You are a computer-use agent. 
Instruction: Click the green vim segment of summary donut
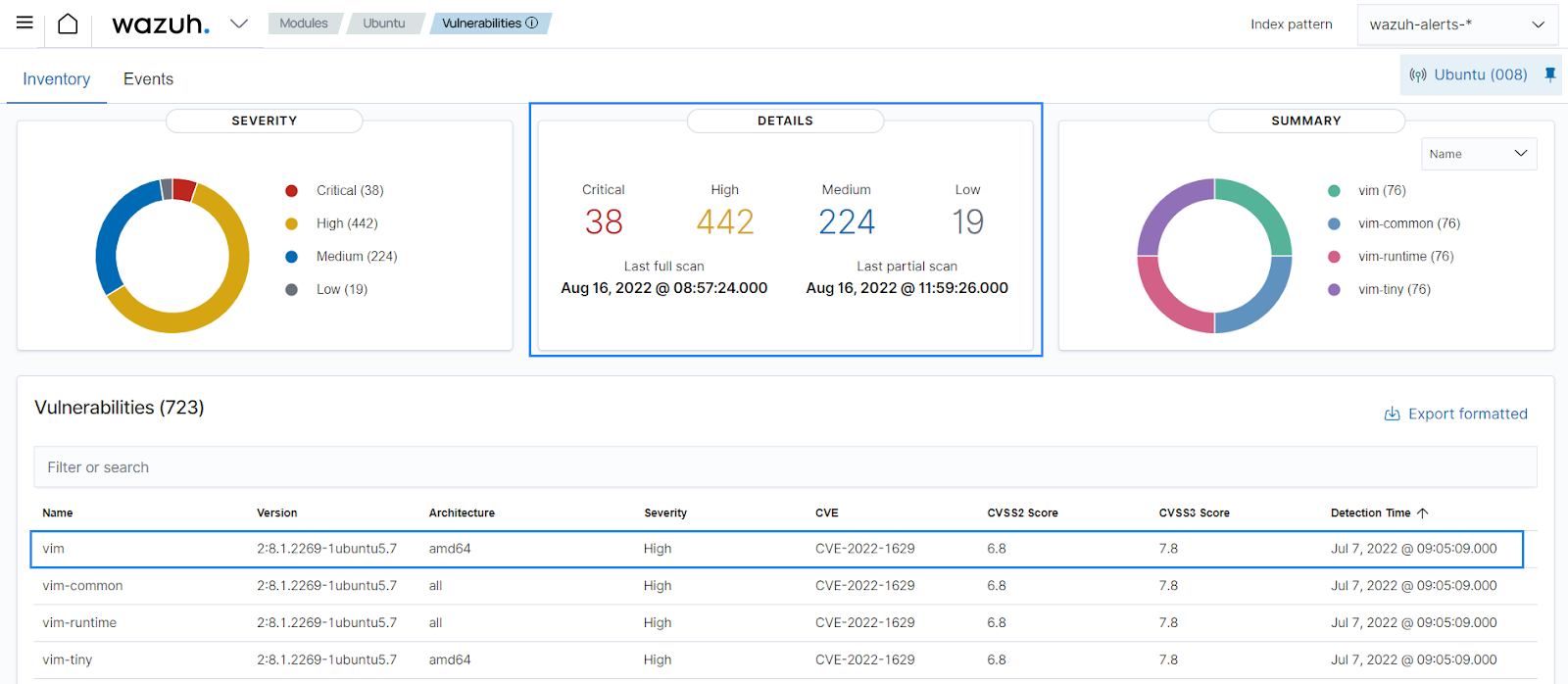1267,206
